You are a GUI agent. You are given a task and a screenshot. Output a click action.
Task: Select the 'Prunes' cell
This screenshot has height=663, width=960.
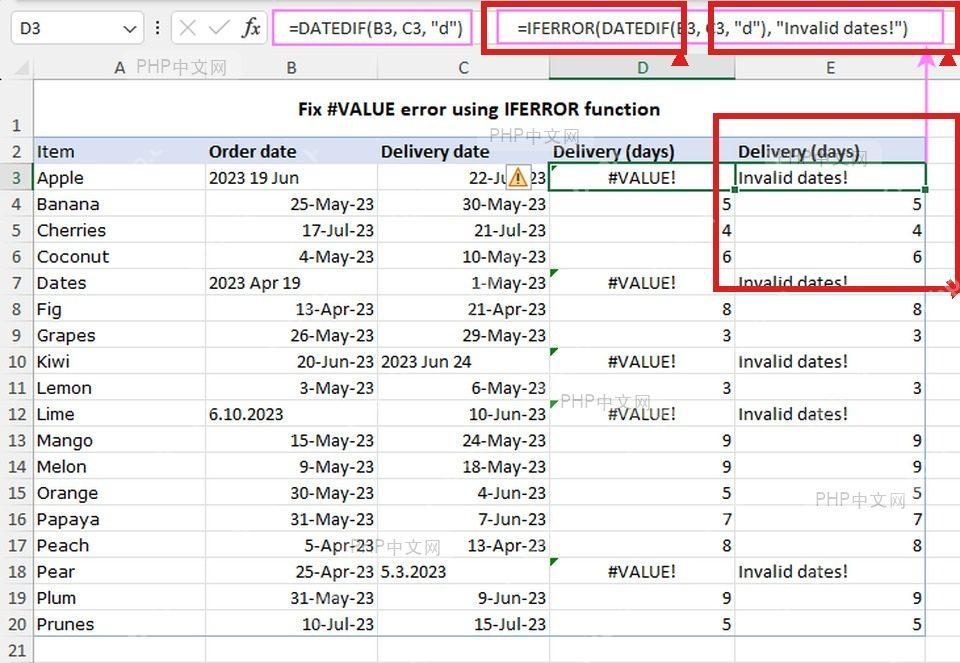coord(119,624)
